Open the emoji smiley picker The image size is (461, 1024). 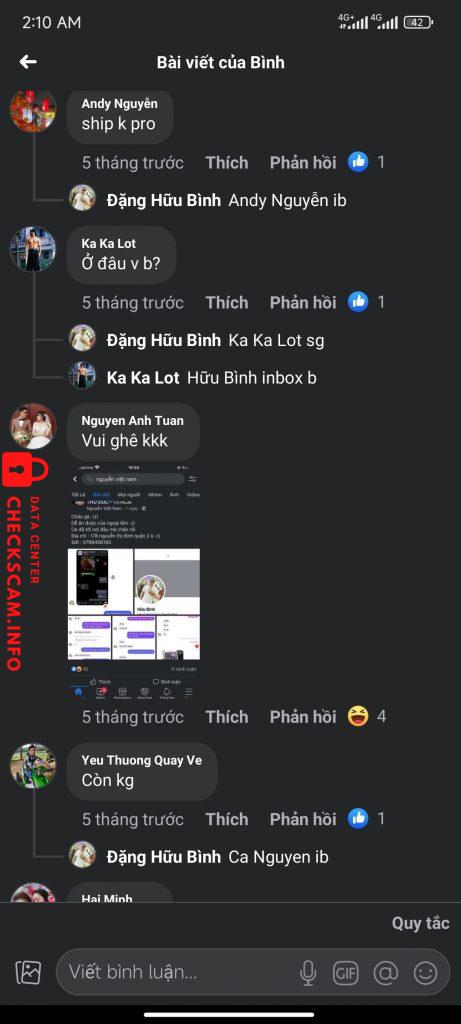coord(426,973)
